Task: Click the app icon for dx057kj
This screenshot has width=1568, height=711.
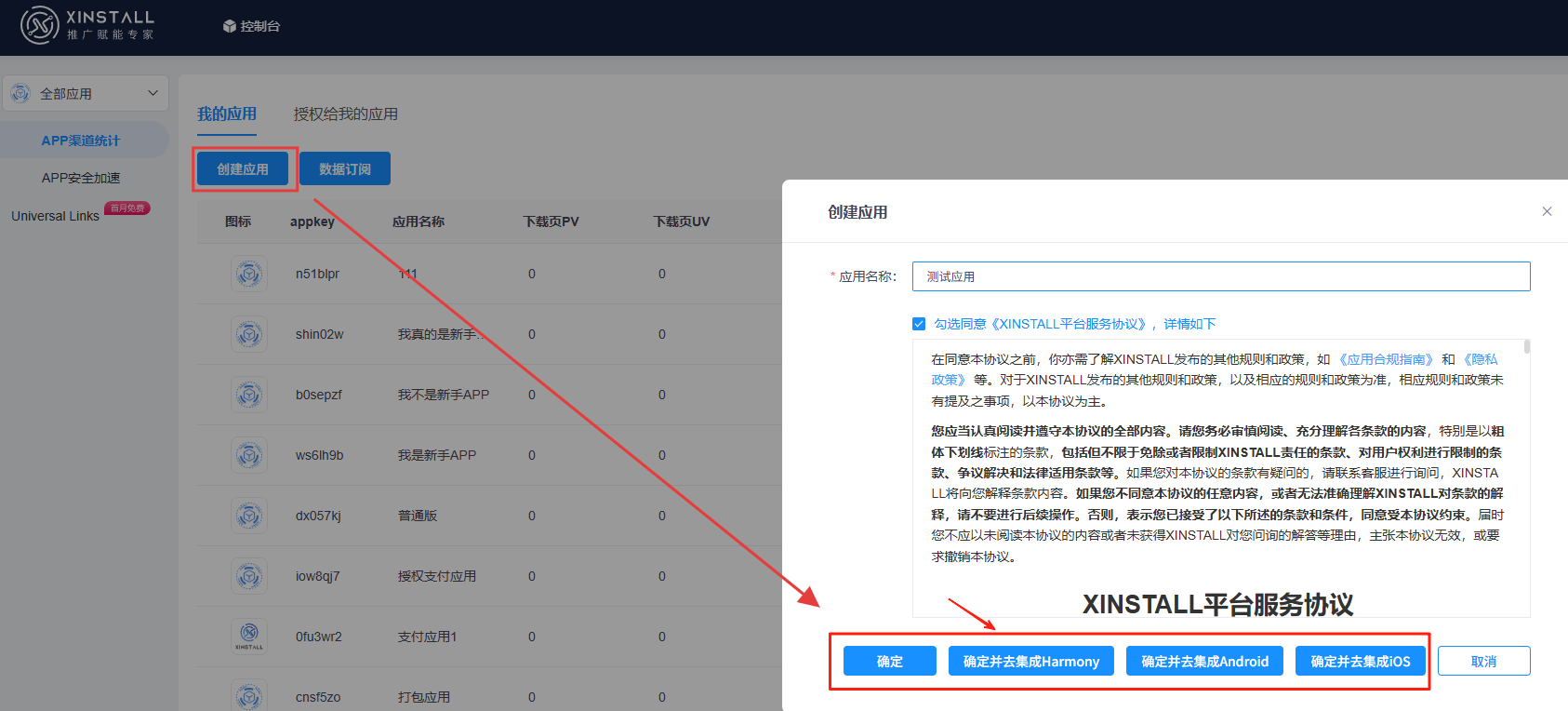Action: click(248, 516)
